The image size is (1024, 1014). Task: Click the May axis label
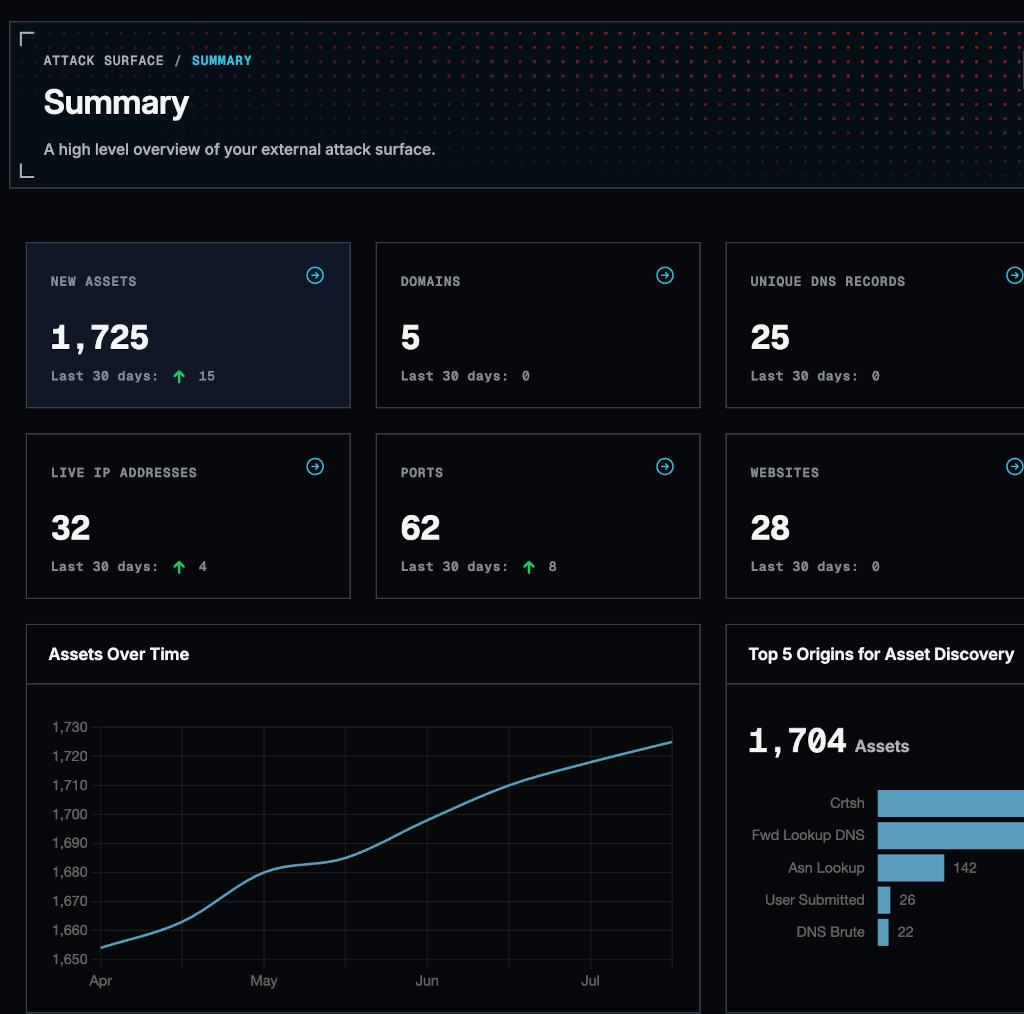point(264,981)
